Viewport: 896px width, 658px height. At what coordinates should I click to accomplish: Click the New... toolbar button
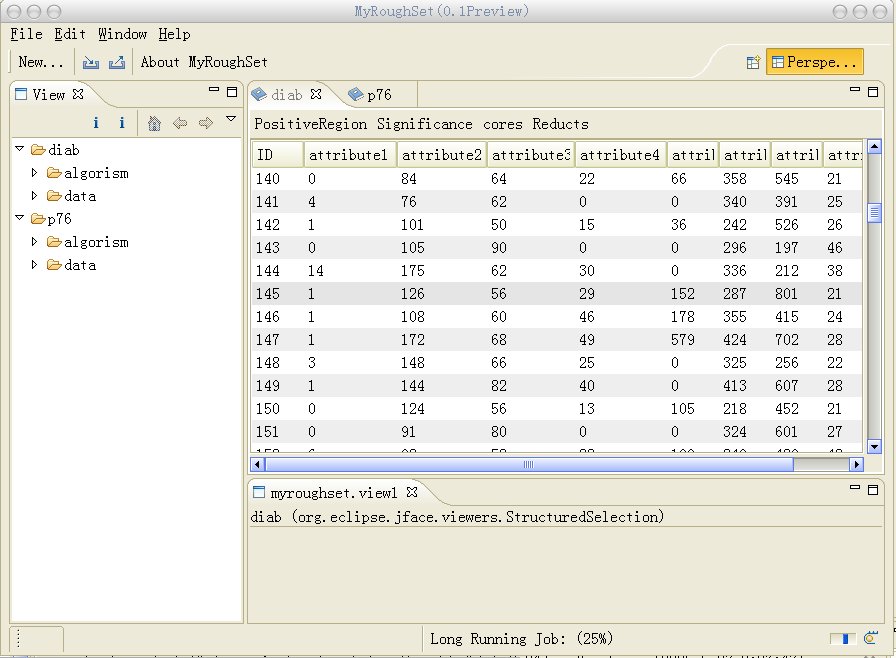41,62
